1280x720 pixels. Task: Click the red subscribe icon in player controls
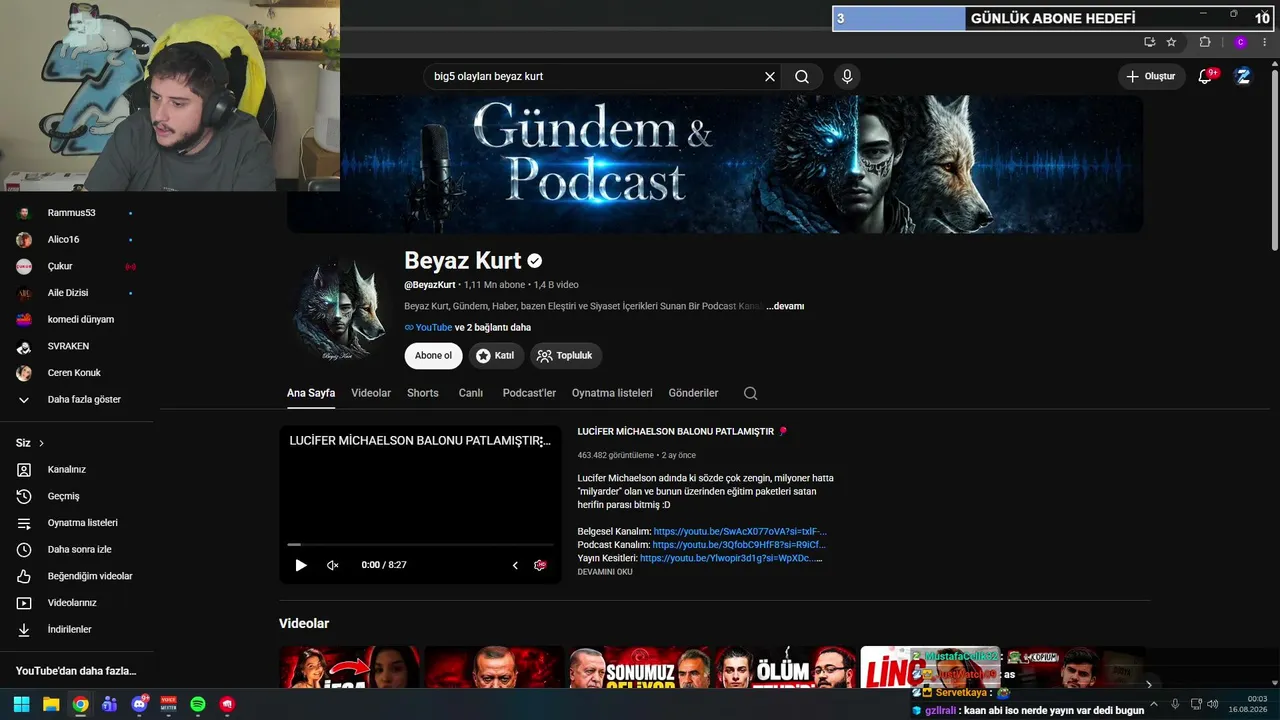(540, 565)
